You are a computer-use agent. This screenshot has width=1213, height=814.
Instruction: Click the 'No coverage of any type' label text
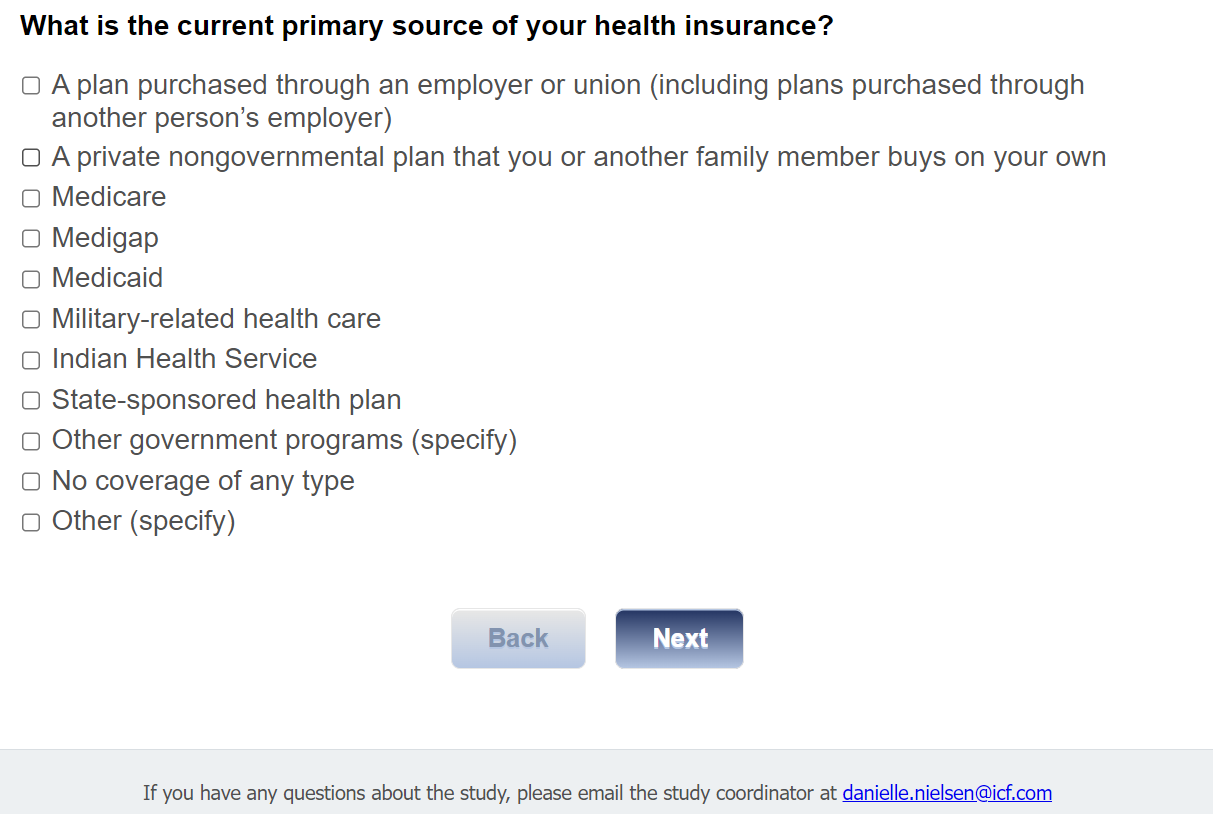coord(203,481)
